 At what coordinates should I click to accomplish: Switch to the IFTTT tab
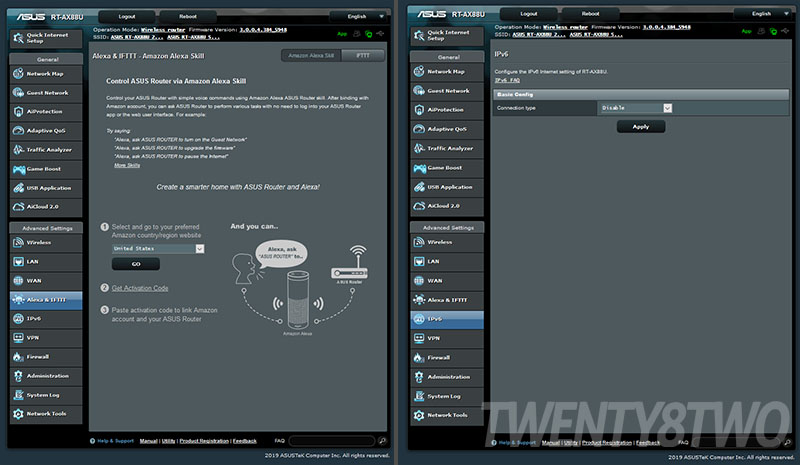[363, 56]
